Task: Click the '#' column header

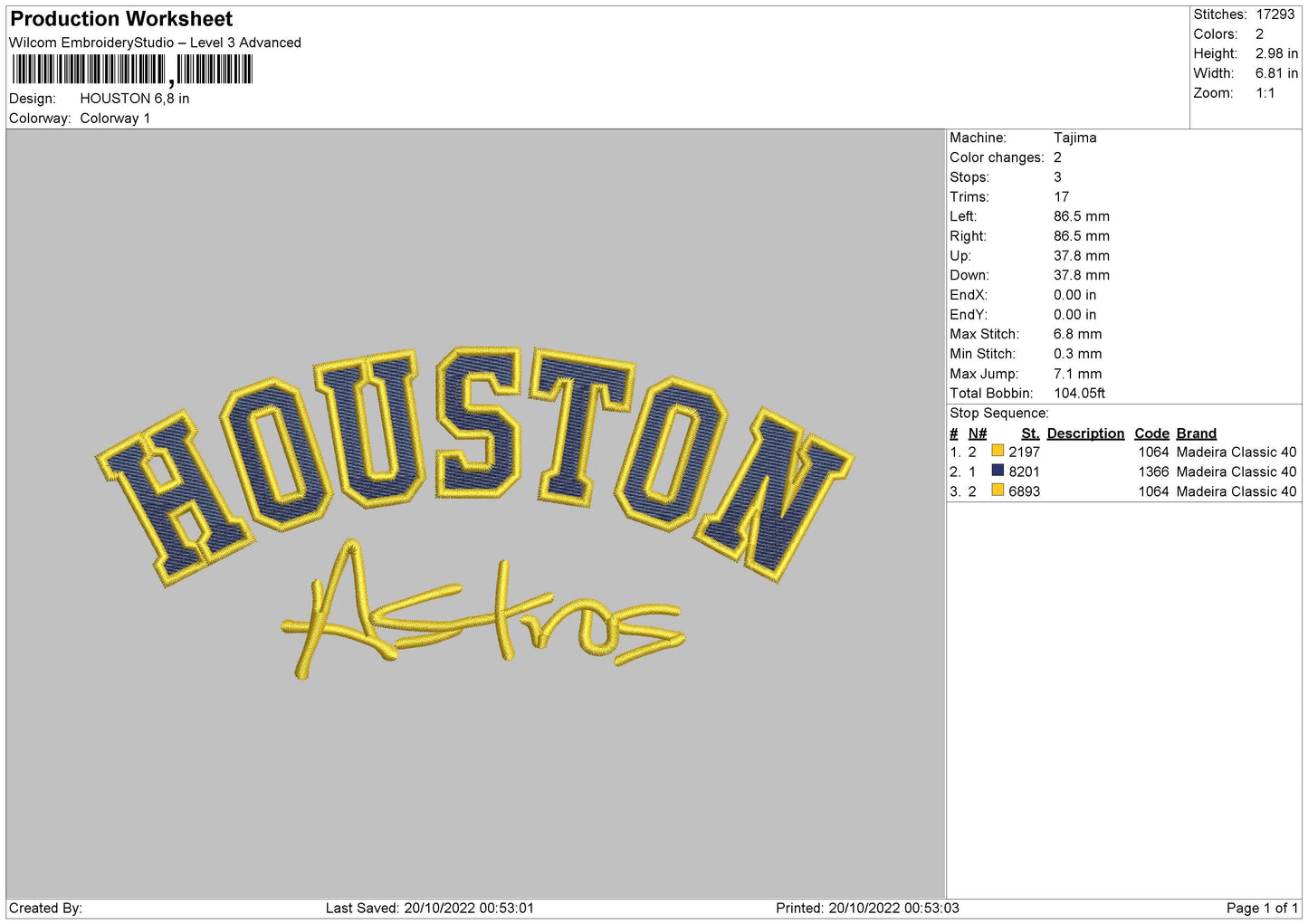Action: pyautogui.click(x=954, y=433)
